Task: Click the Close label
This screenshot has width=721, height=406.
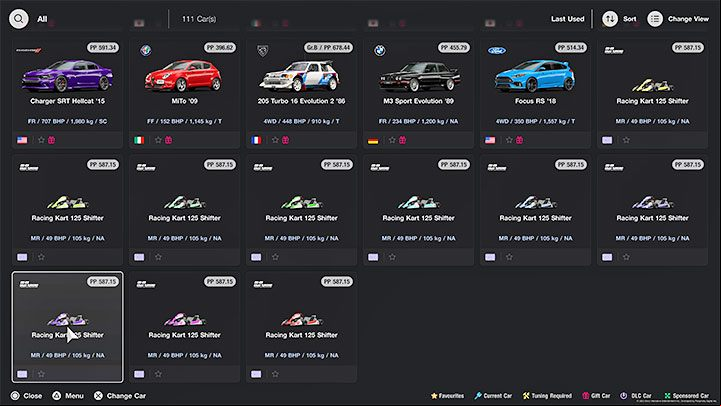Action: click(33, 396)
